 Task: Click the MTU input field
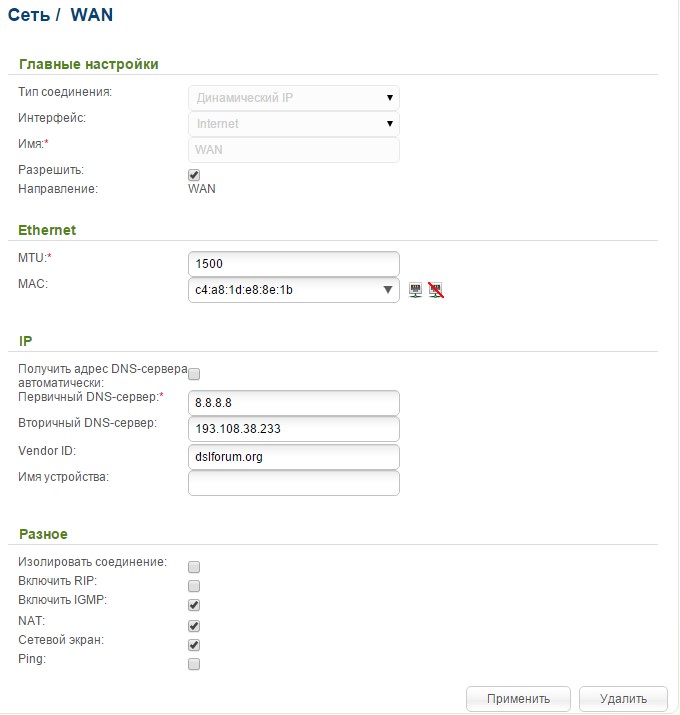(x=294, y=263)
